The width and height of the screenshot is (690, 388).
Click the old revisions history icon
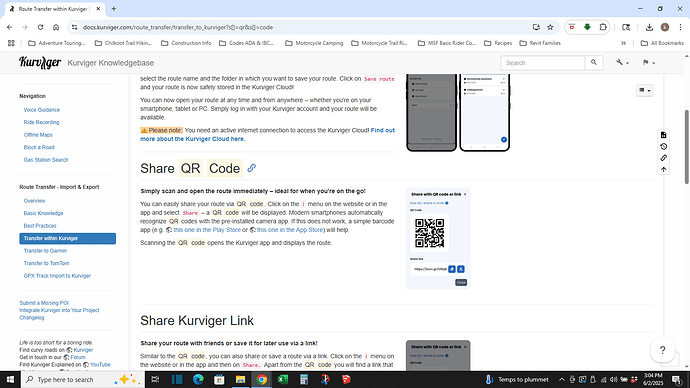click(664, 146)
